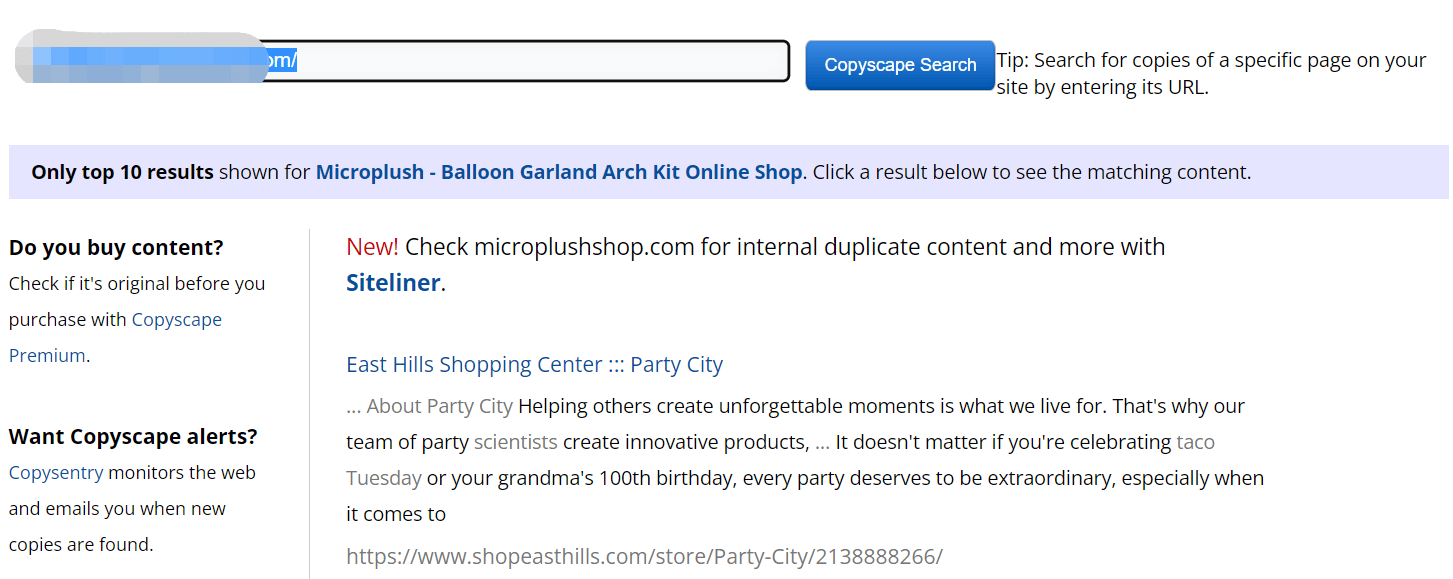The height and width of the screenshot is (579, 1453).
Task: Click the bold "Only top 10 results" text
Action: [122, 172]
